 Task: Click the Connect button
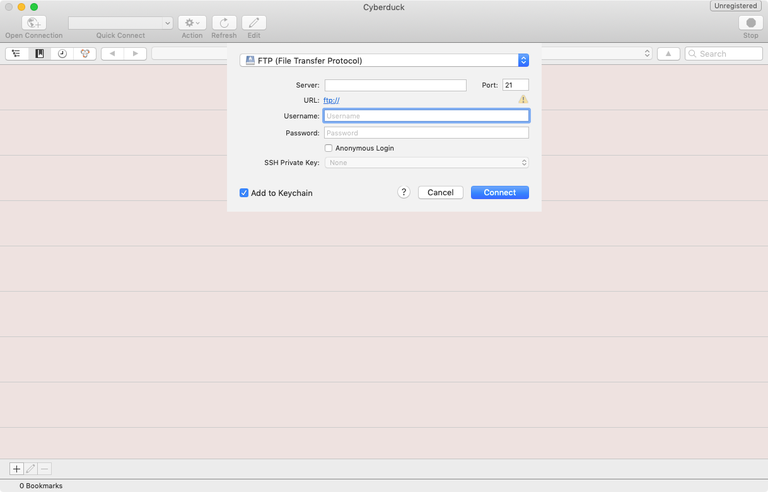500,192
